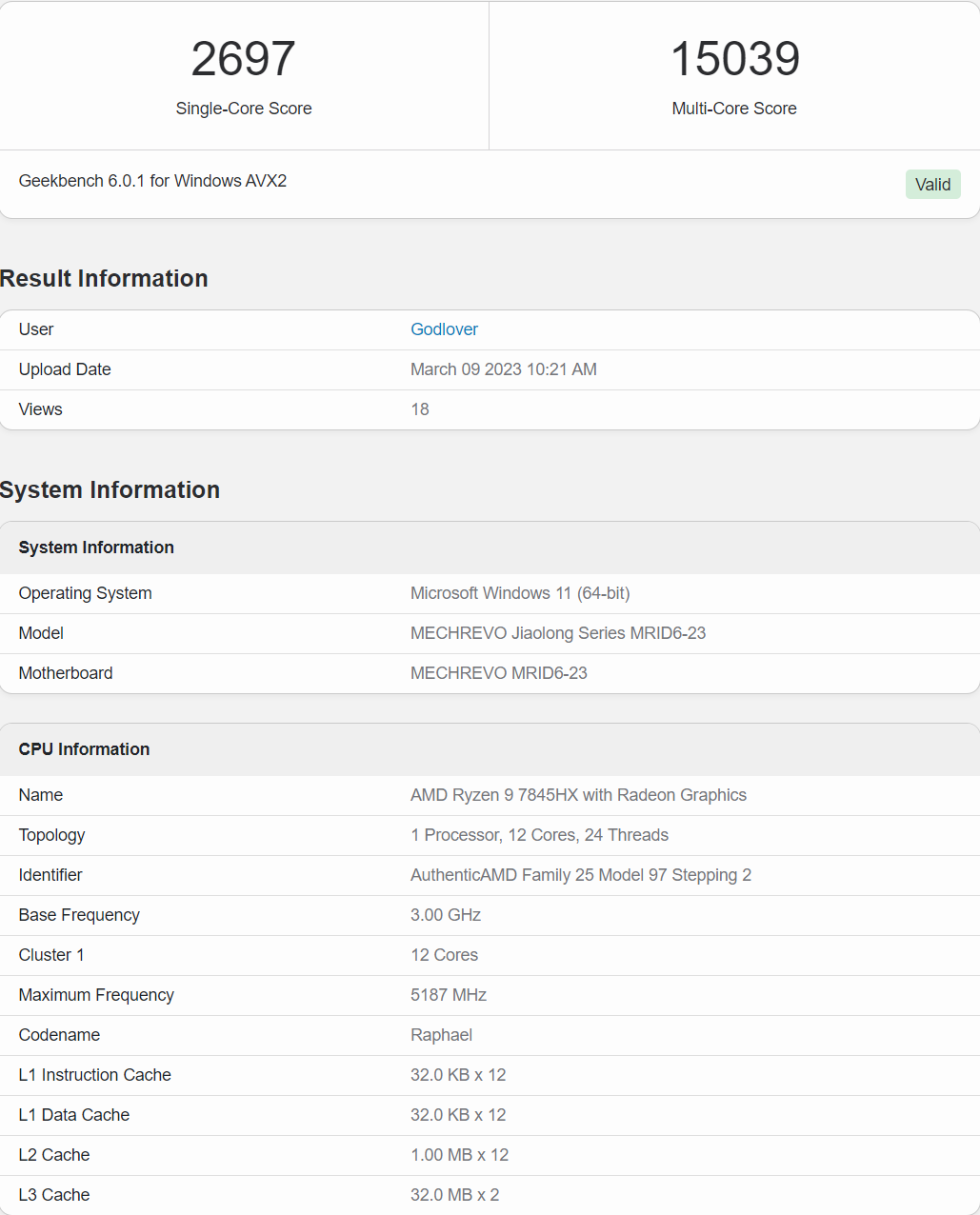Click the Codename row label
980x1215 pixels.
click(59, 1035)
